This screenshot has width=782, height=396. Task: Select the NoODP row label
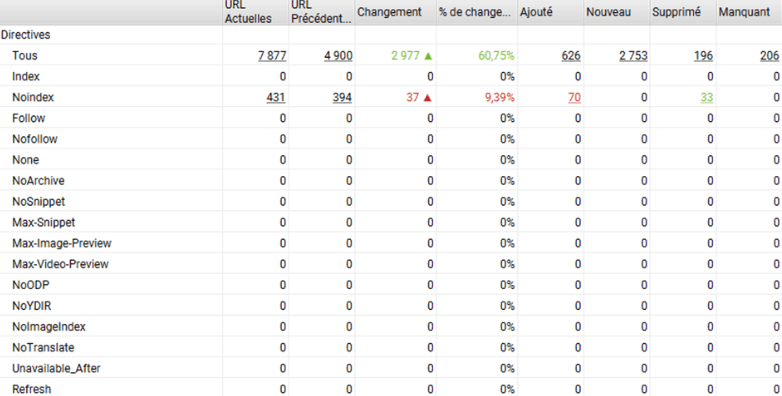coord(31,285)
